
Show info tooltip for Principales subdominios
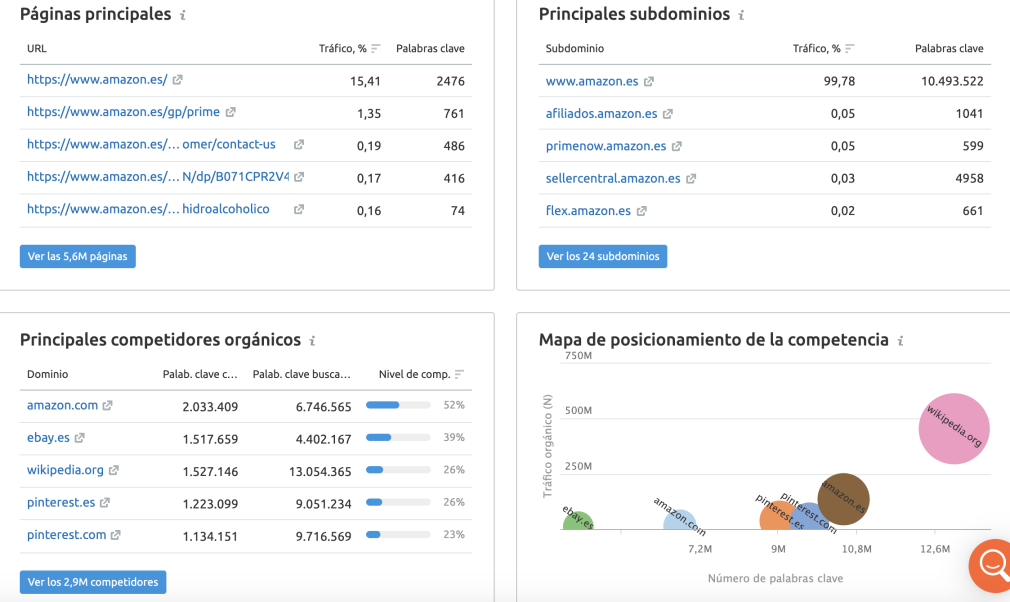point(741,15)
